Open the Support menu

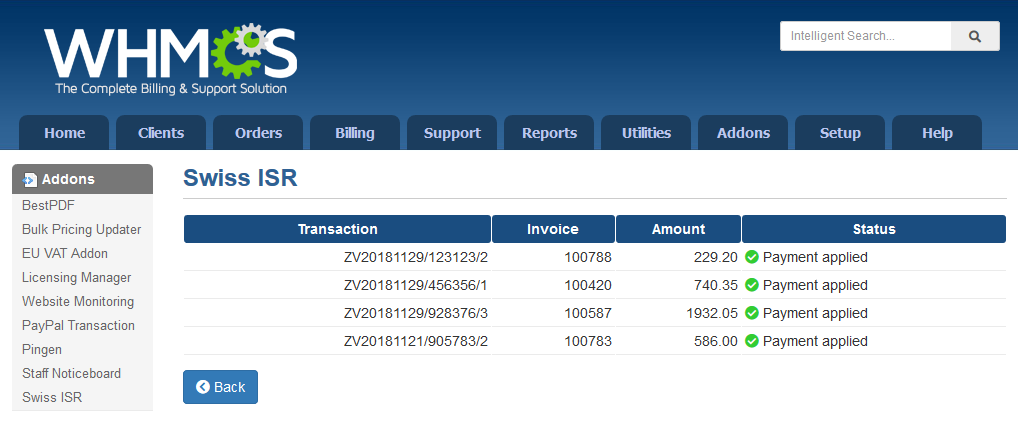click(452, 133)
